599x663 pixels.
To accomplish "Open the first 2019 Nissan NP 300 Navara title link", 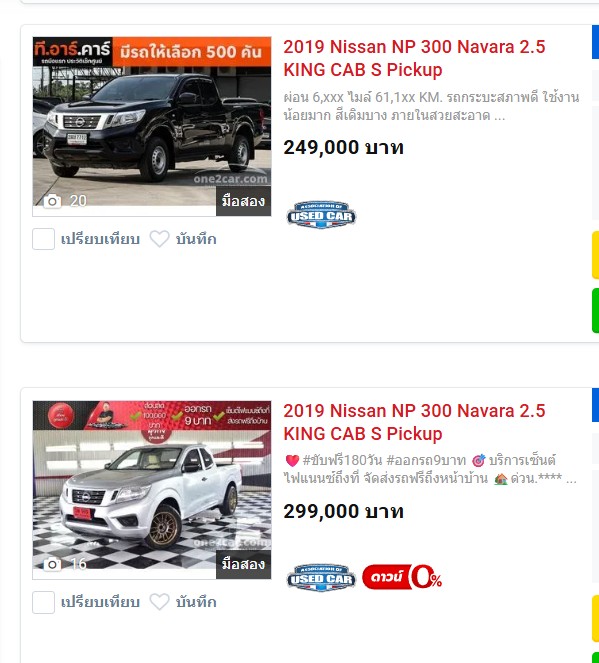I will [414, 58].
